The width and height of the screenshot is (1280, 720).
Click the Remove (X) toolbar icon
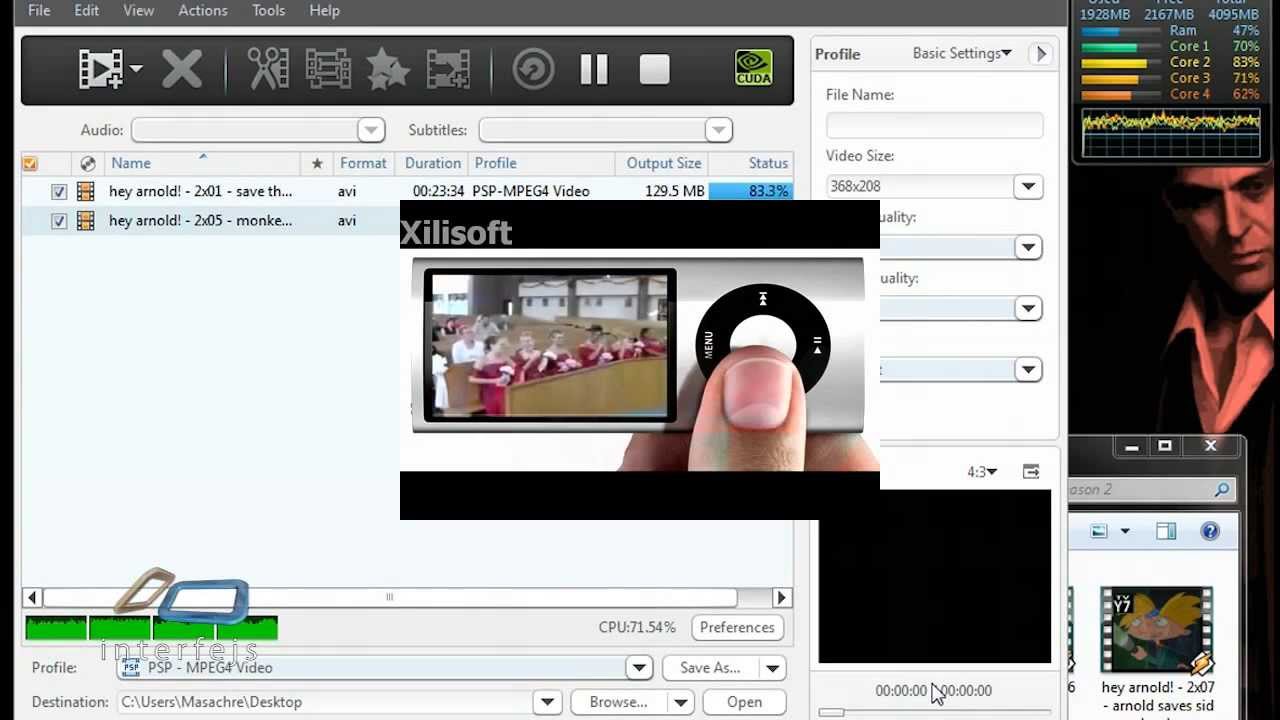[x=182, y=69]
